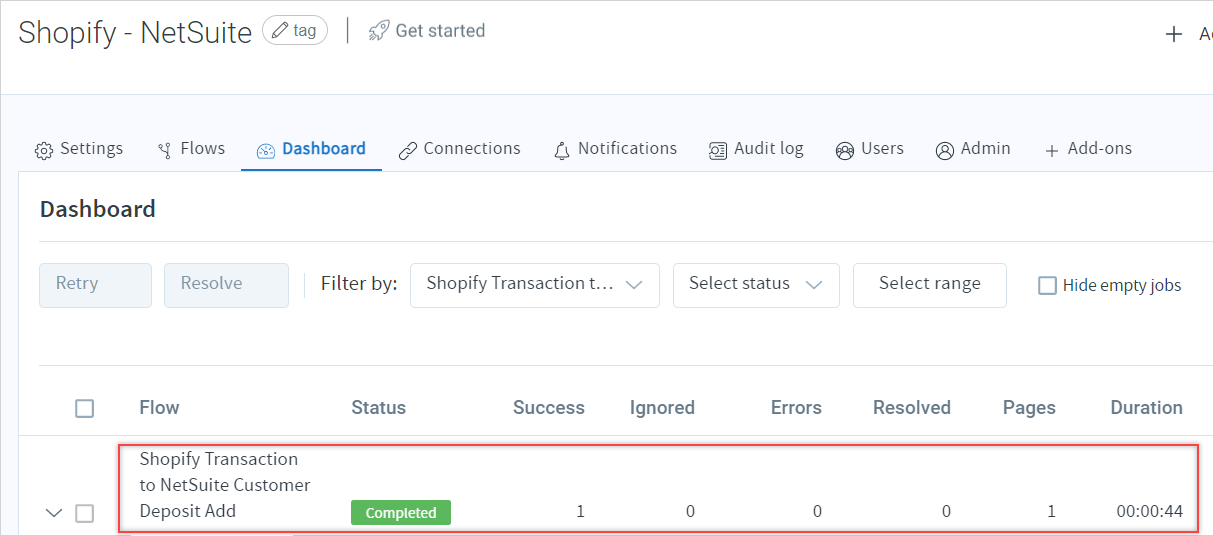Open the Settings tab
This screenshot has width=1214, height=536.
pos(79,149)
